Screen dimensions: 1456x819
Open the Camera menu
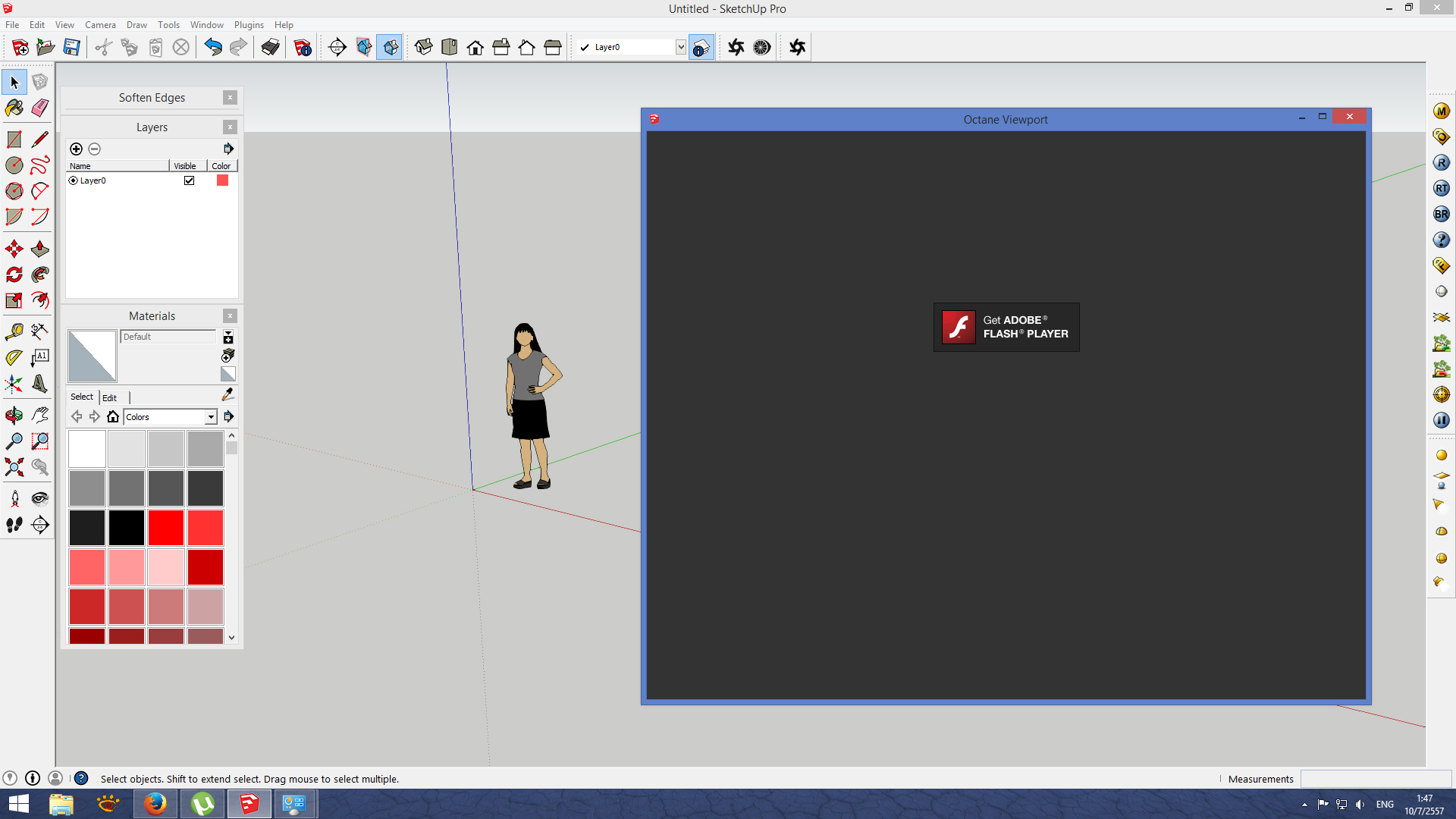100,25
